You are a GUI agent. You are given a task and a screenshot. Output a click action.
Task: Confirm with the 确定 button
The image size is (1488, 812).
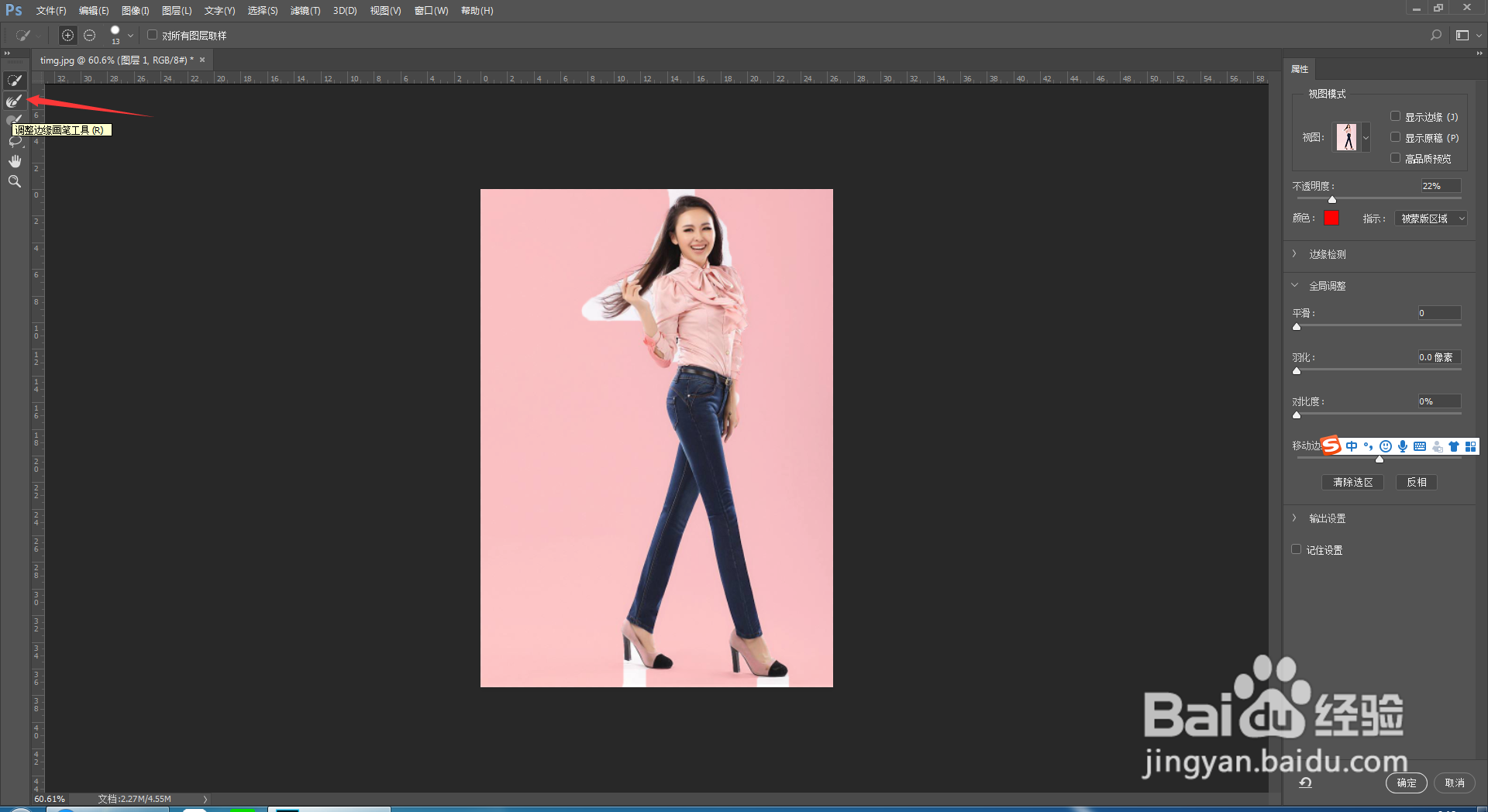1407,783
